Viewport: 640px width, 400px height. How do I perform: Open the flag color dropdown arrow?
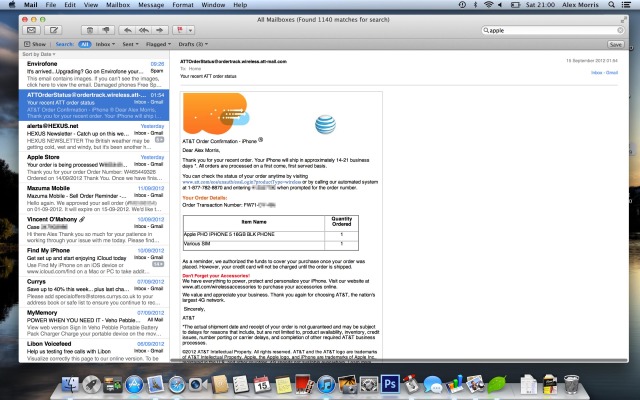[190, 30]
